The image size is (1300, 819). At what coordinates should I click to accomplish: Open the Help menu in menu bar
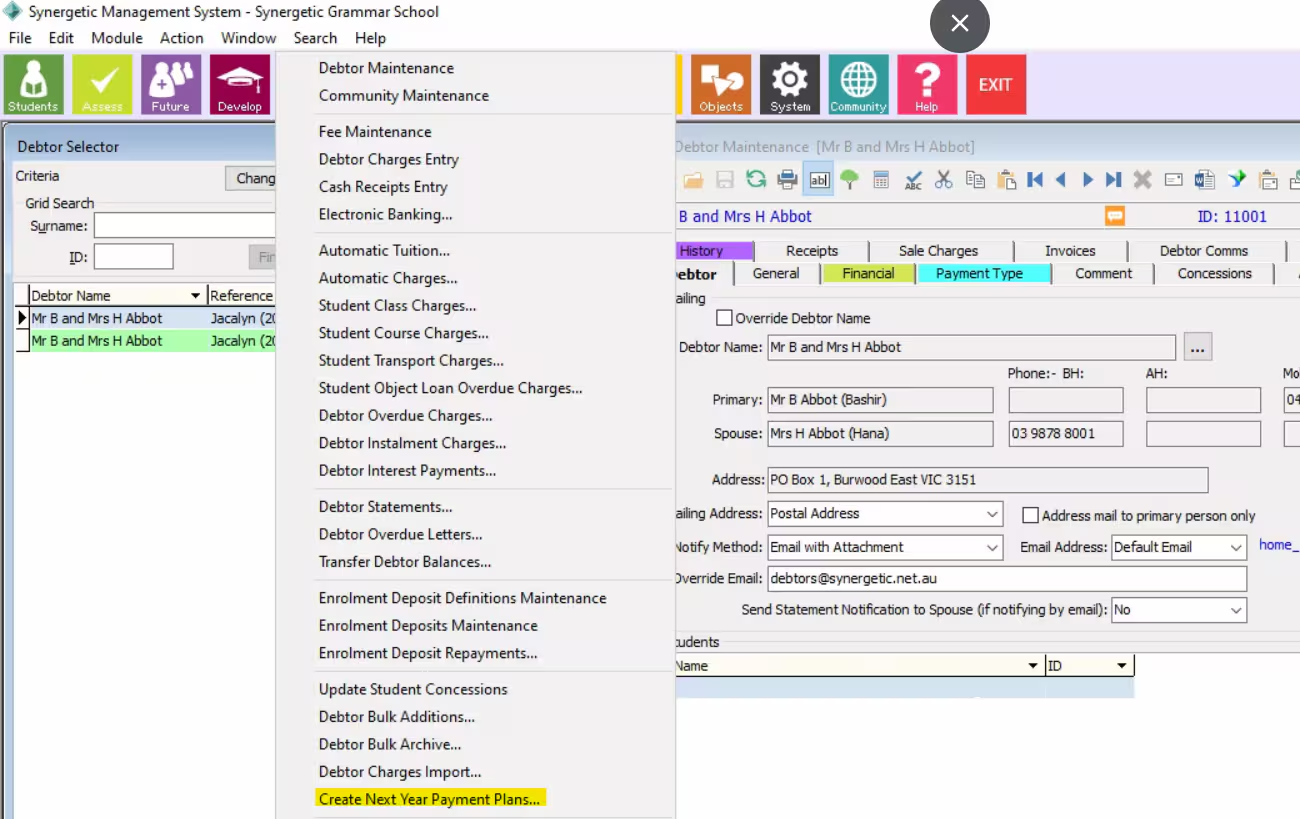370,38
